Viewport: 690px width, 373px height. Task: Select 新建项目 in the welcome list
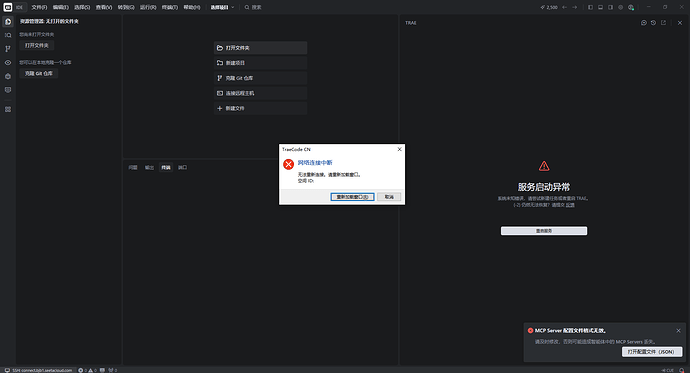coord(261,63)
